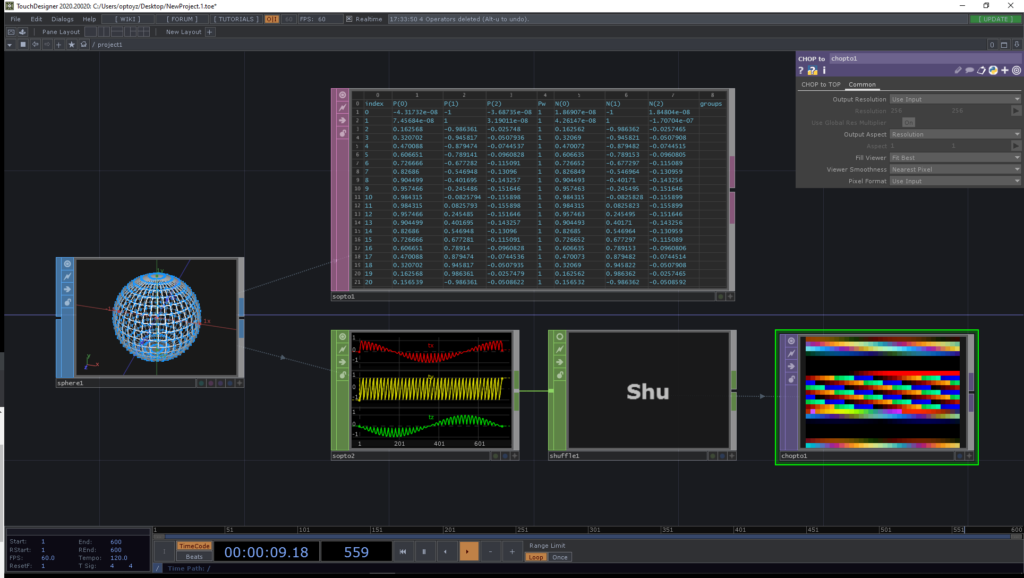Open the WIKI link button
The image size is (1024, 578).
127,19
